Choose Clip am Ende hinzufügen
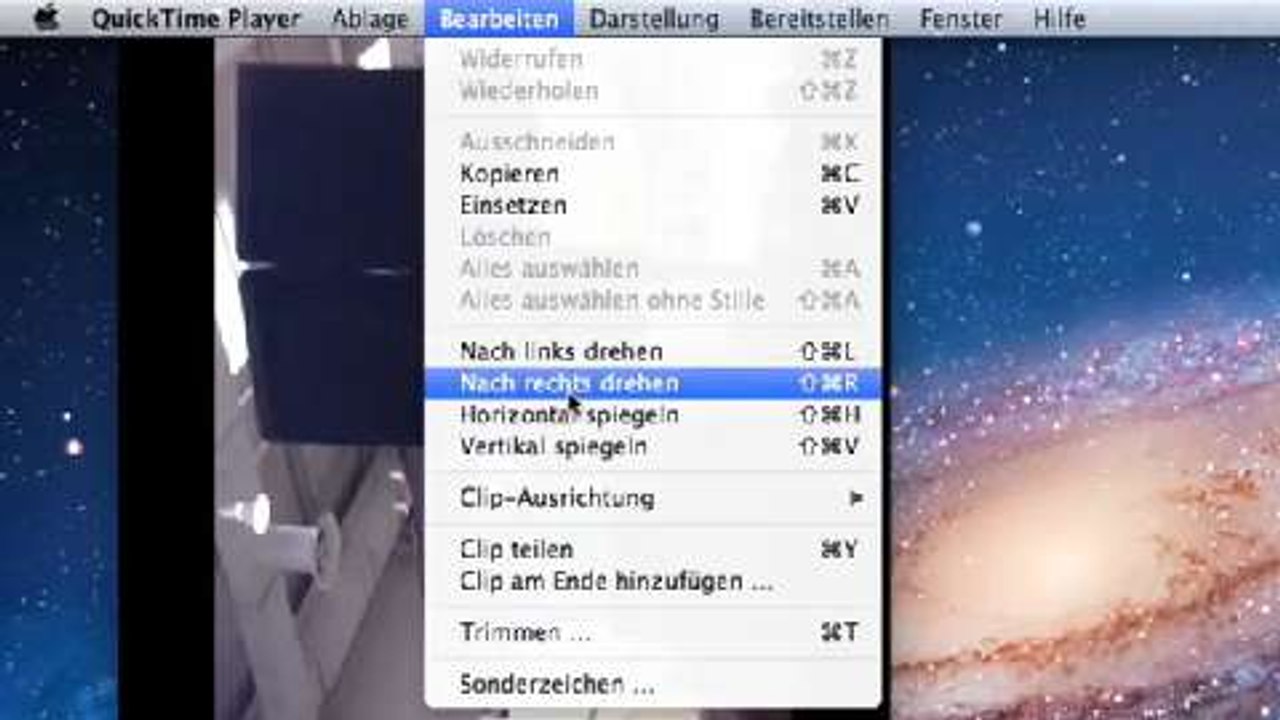 pyautogui.click(x=653, y=582)
